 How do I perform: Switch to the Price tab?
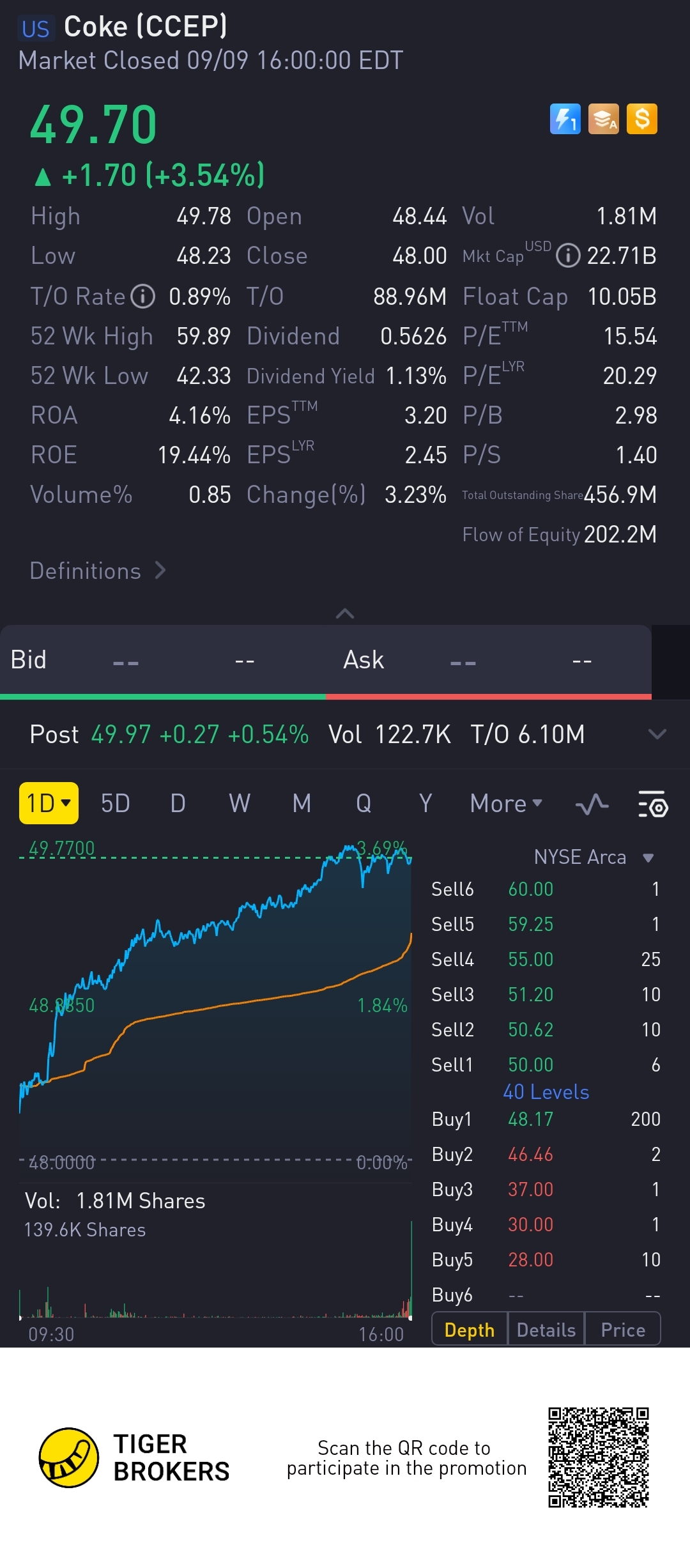coord(623,1330)
